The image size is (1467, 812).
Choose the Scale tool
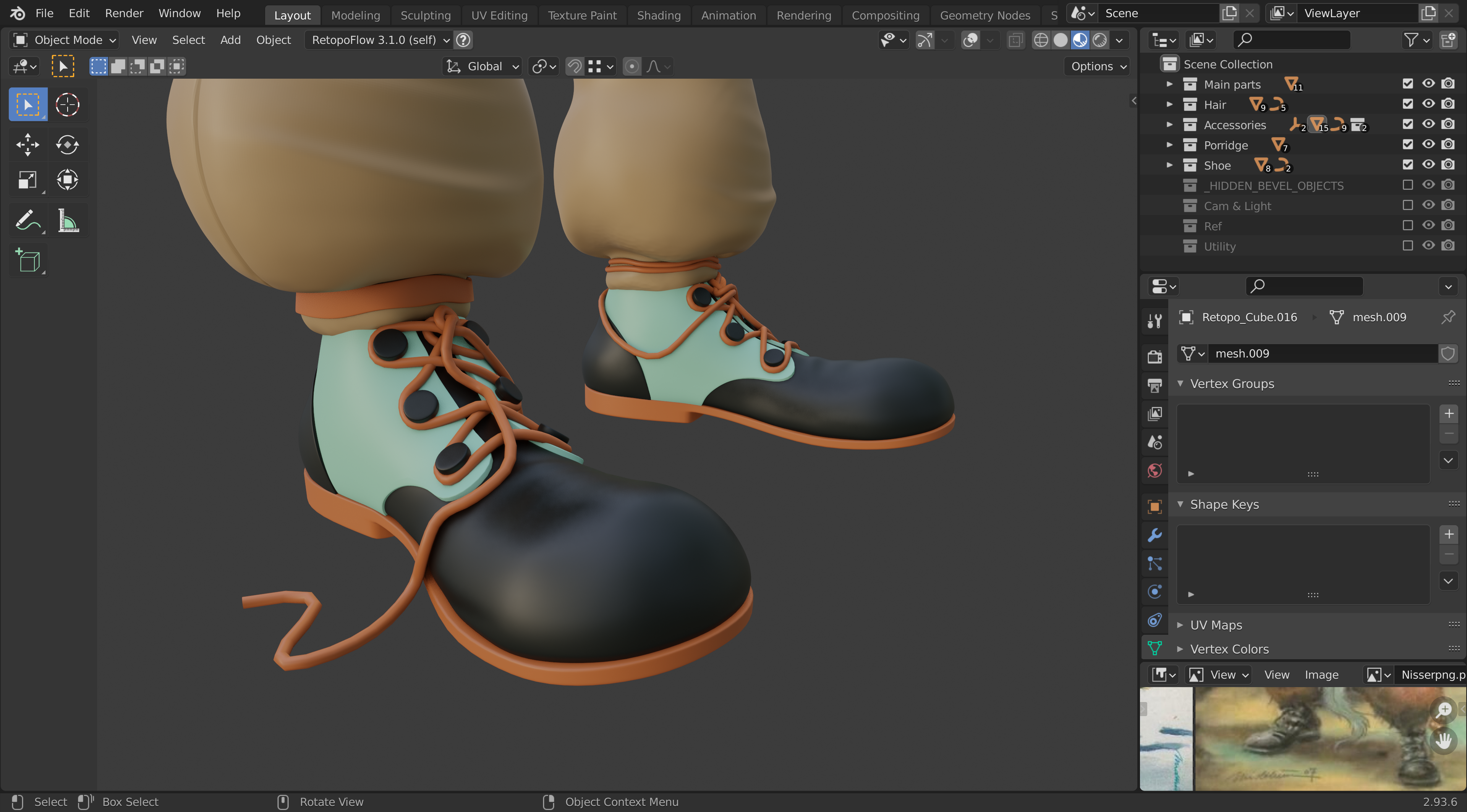pos(28,180)
